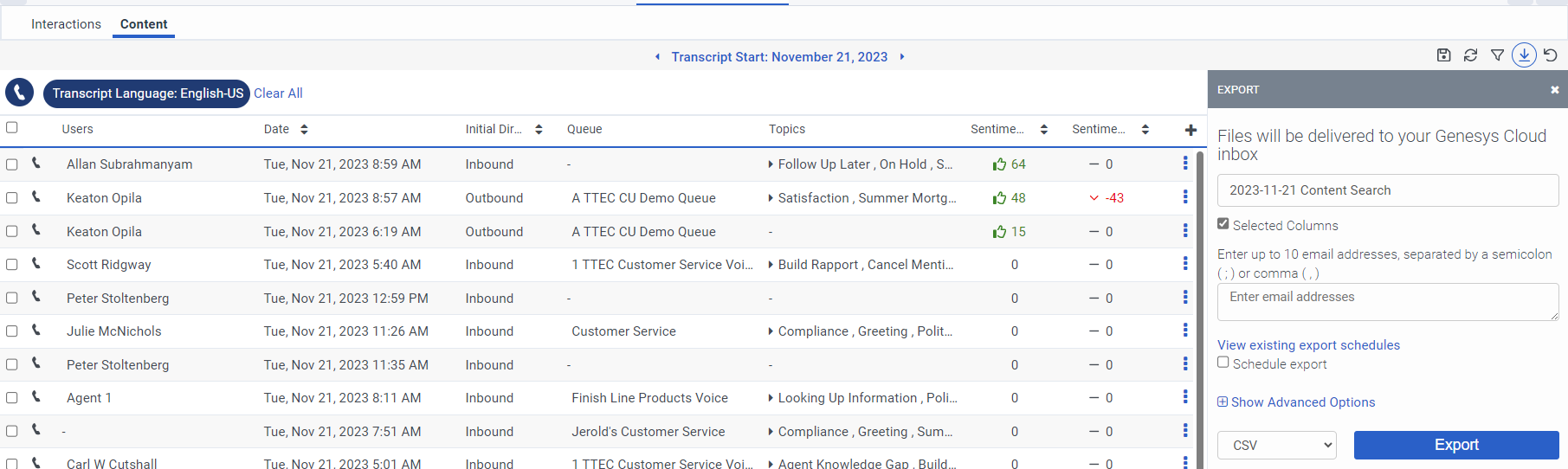Check the select-all rows checkbox
This screenshot has height=469, width=1568.
pos(12,128)
